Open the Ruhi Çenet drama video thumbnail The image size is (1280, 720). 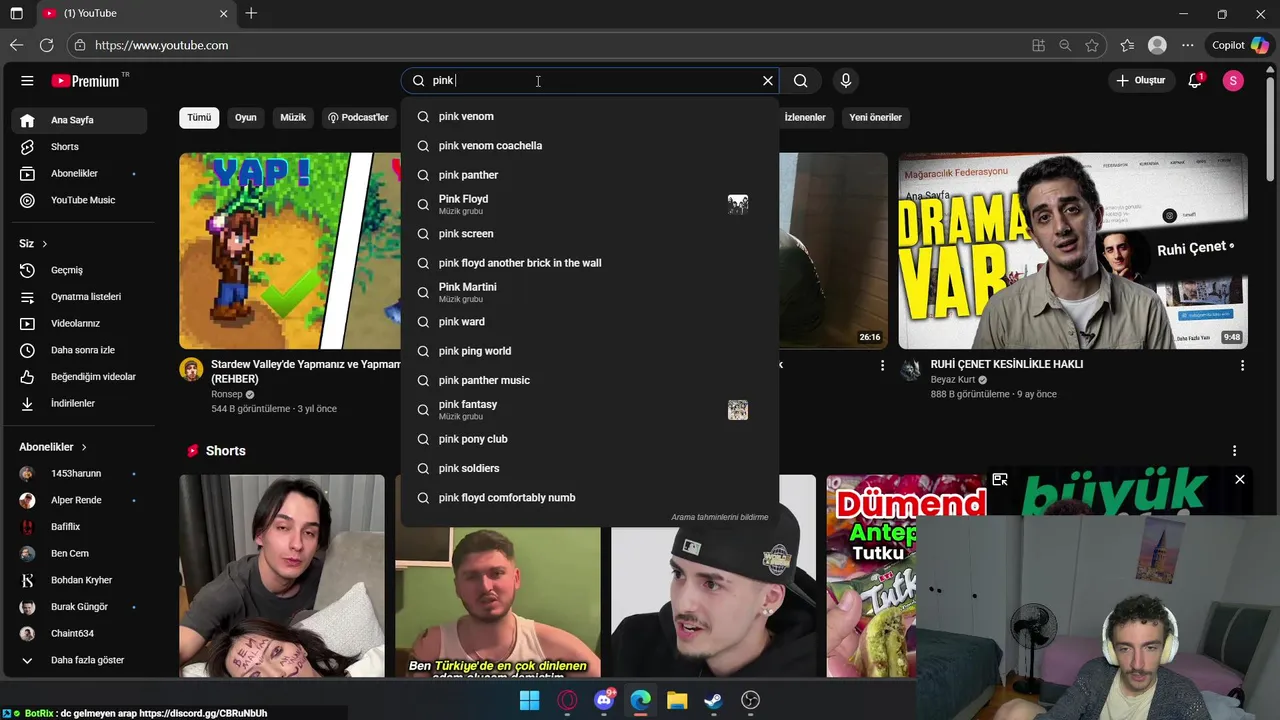pyautogui.click(x=1073, y=250)
